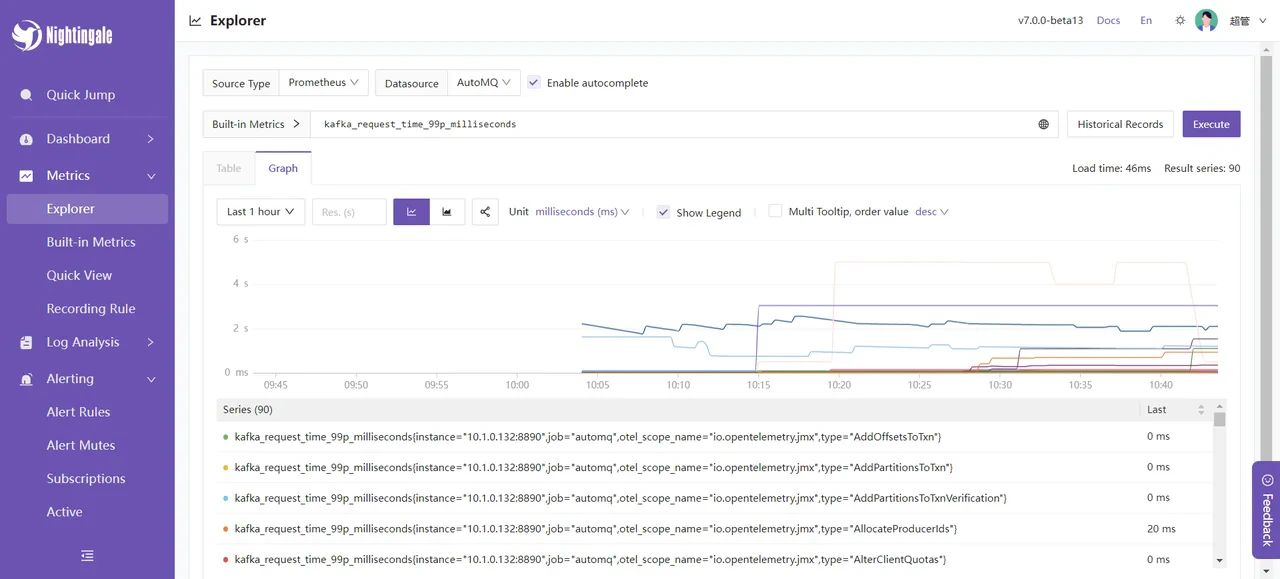Viewport: 1280px width, 579px height.
Task: Collapse the sidebar via the bottom icon
Action: click(87, 555)
